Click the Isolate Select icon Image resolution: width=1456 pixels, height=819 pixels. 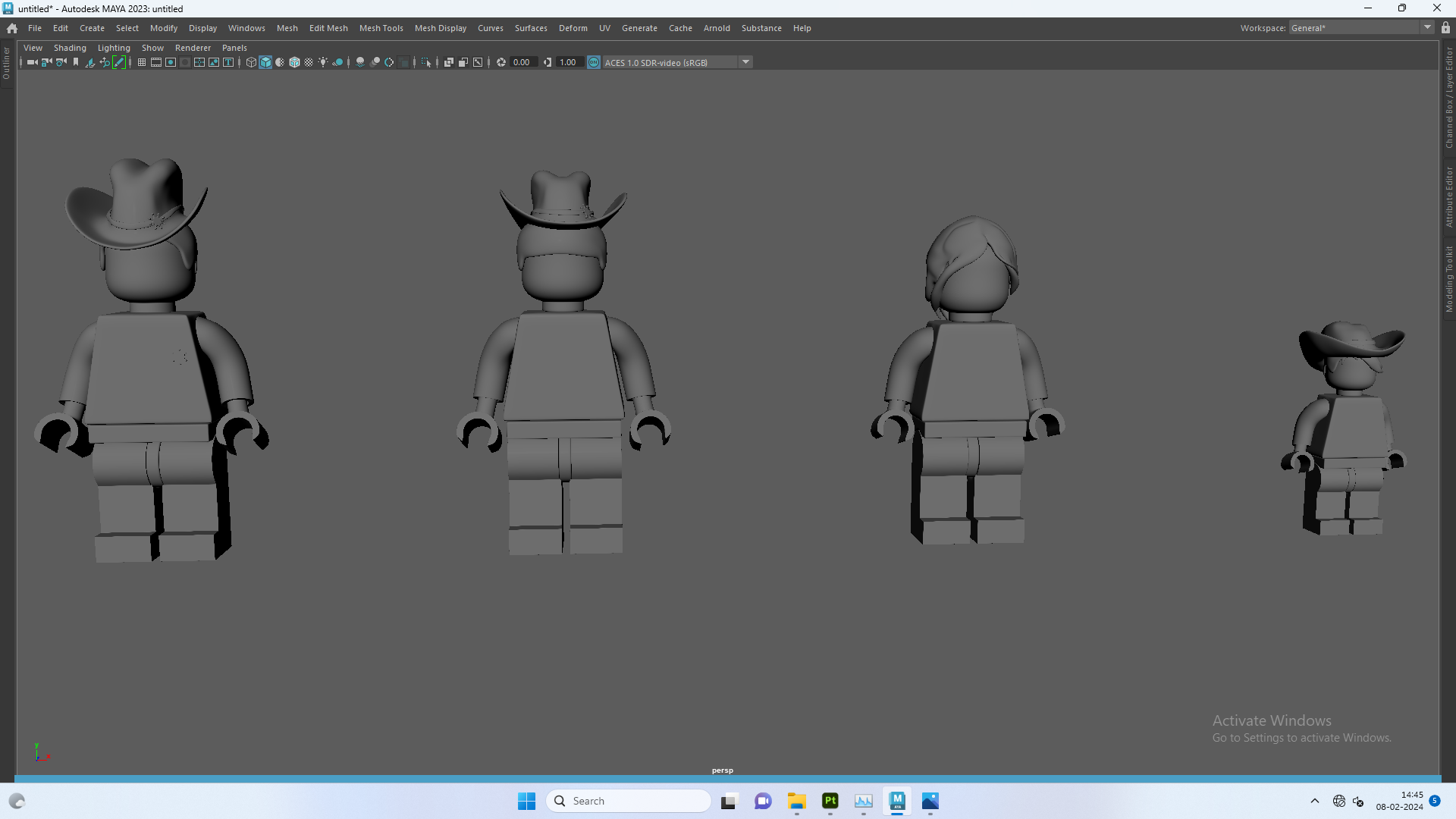(x=426, y=62)
